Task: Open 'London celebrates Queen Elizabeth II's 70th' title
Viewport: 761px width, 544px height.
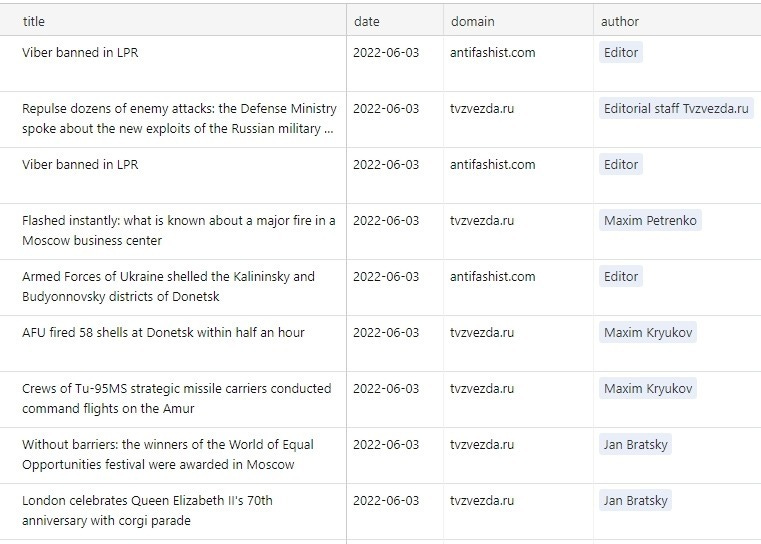Action: click(147, 511)
